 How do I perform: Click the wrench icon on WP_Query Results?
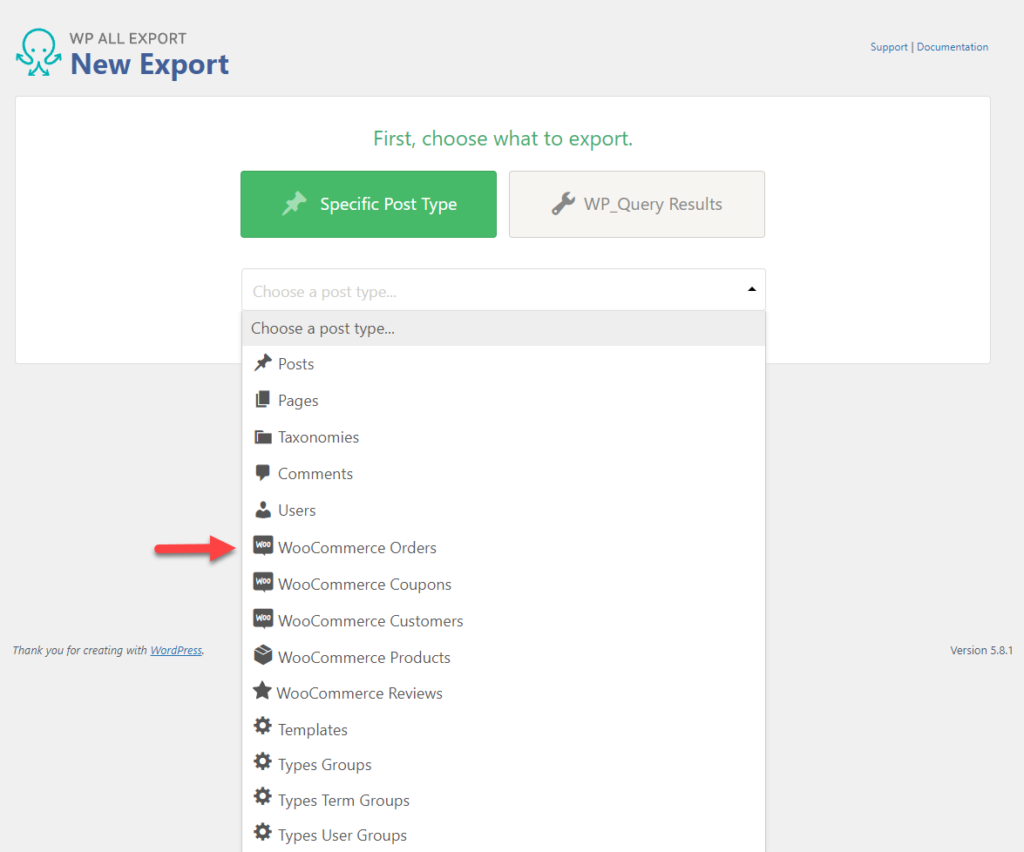pyautogui.click(x=563, y=204)
